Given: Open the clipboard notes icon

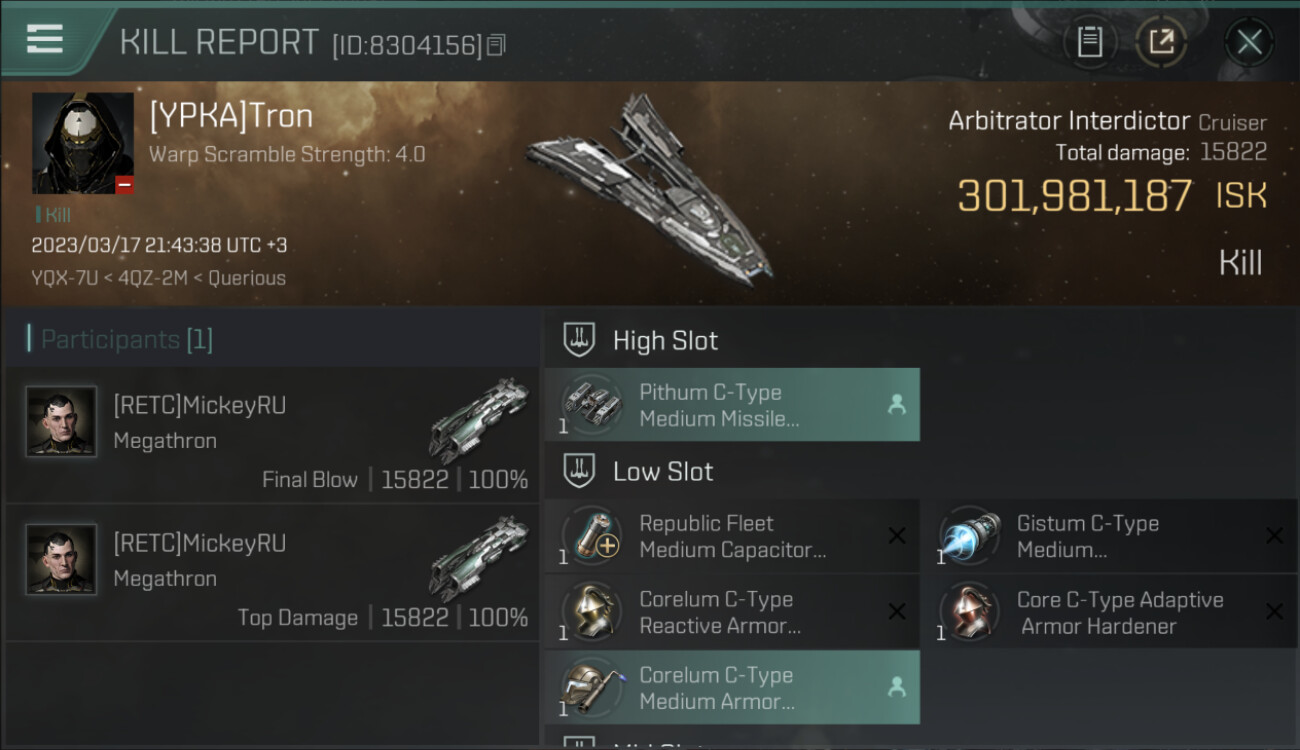Looking at the screenshot, I should [x=1090, y=42].
